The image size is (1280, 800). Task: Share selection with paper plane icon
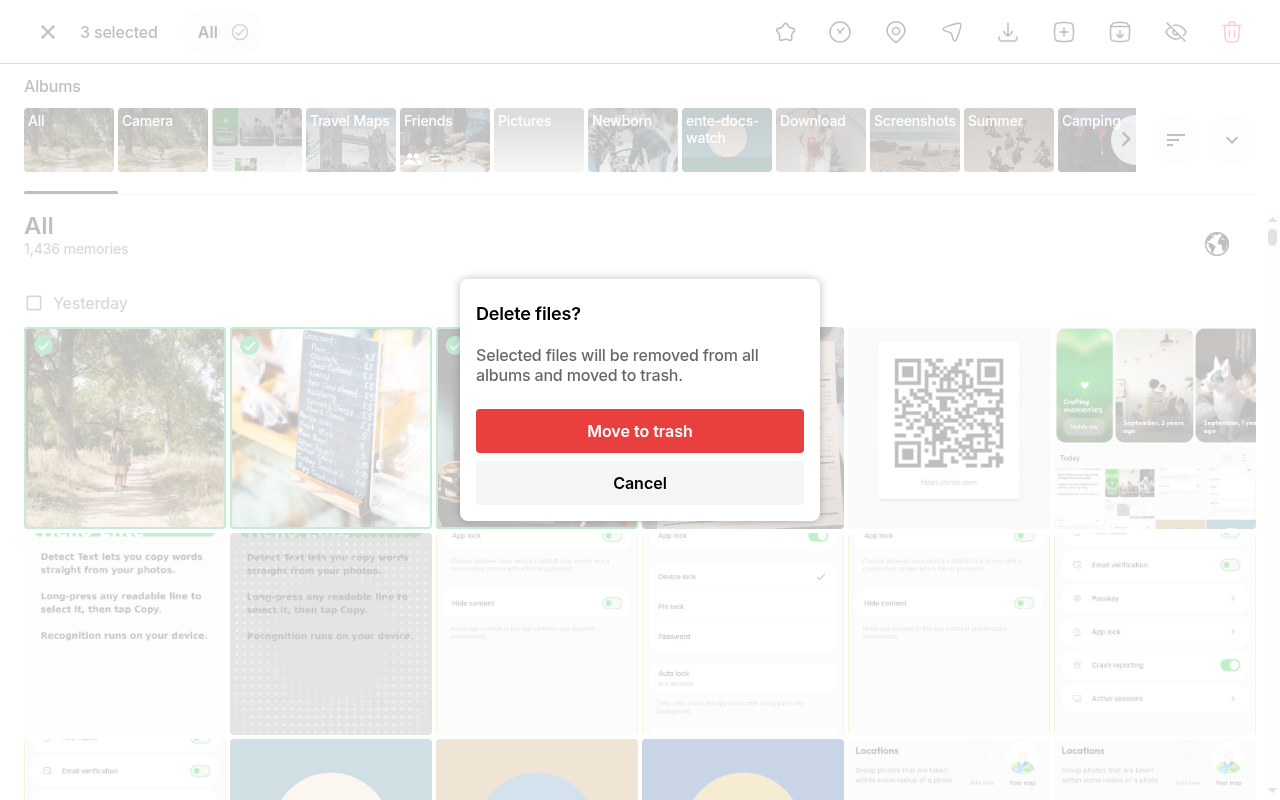tap(952, 32)
